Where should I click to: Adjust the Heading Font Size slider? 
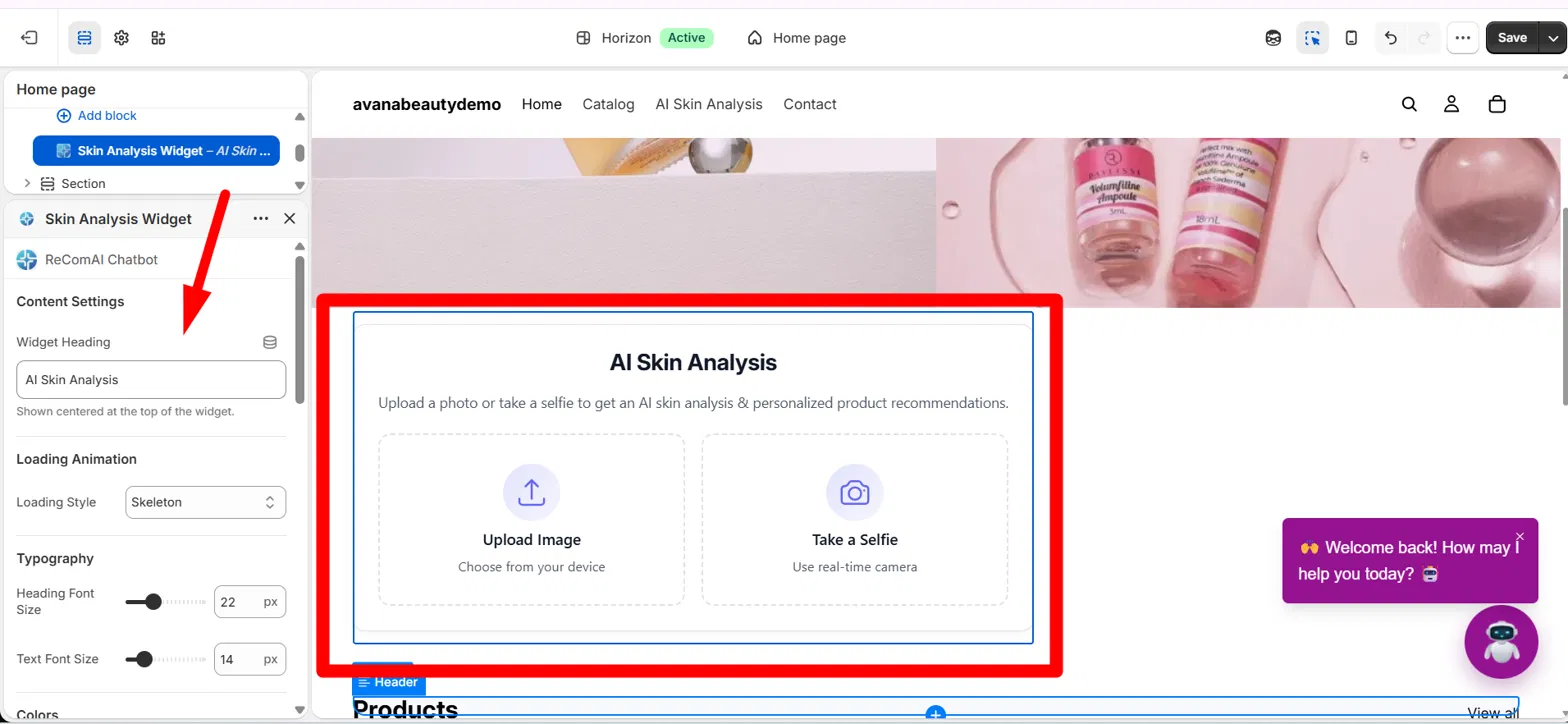pyautogui.click(x=153, y=602)
